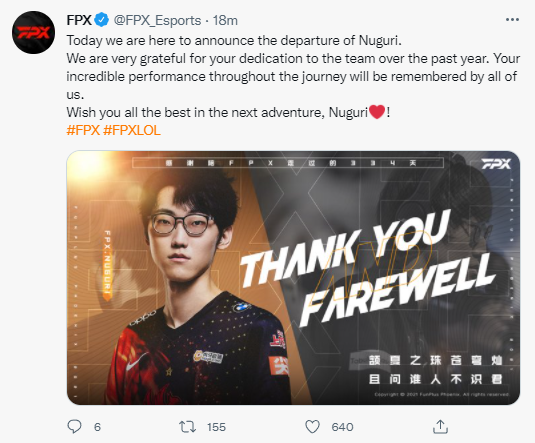Click the blue verified badge
Viewport: 535px width, 443px height.
[x=102, y=20]
